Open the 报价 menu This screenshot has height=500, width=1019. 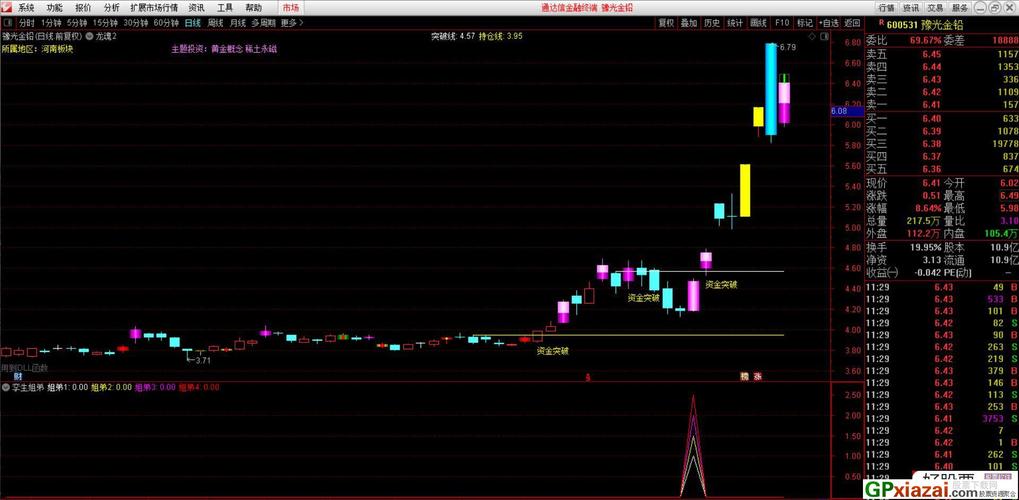pyautogui.click(x=83, y=8)
